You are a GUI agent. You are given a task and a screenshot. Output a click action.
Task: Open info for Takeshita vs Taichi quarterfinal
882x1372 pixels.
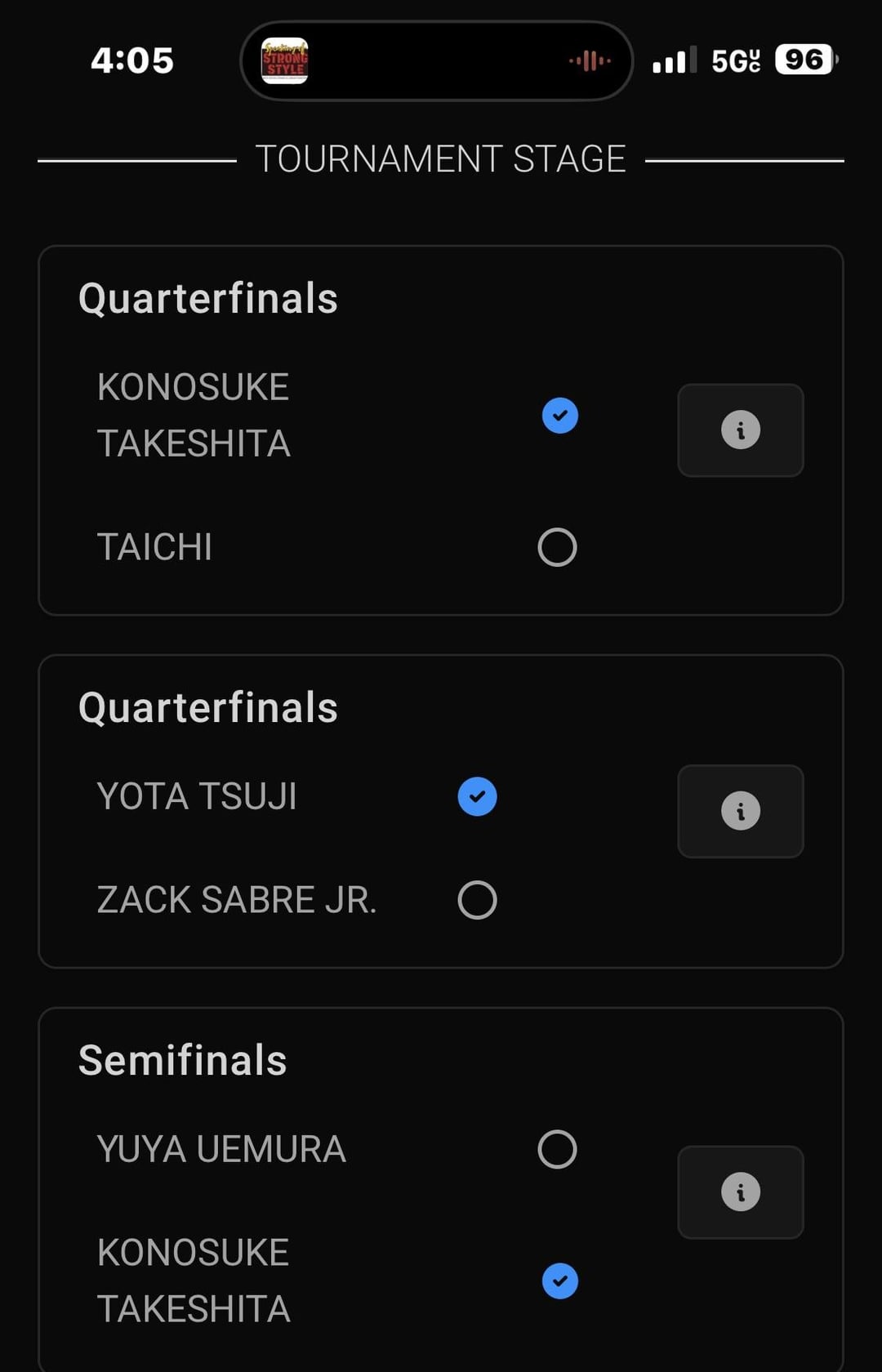coord(741,430)
